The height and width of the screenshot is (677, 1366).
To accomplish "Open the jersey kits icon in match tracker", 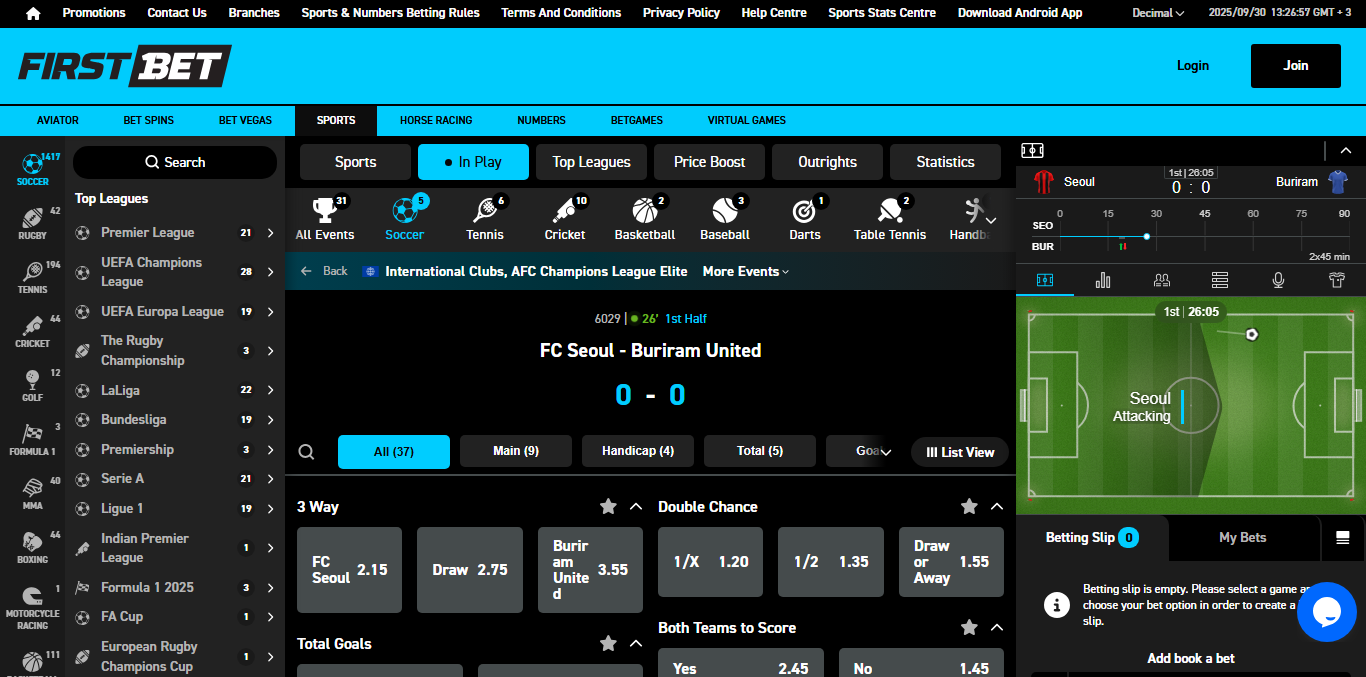I will point(1336,281).
